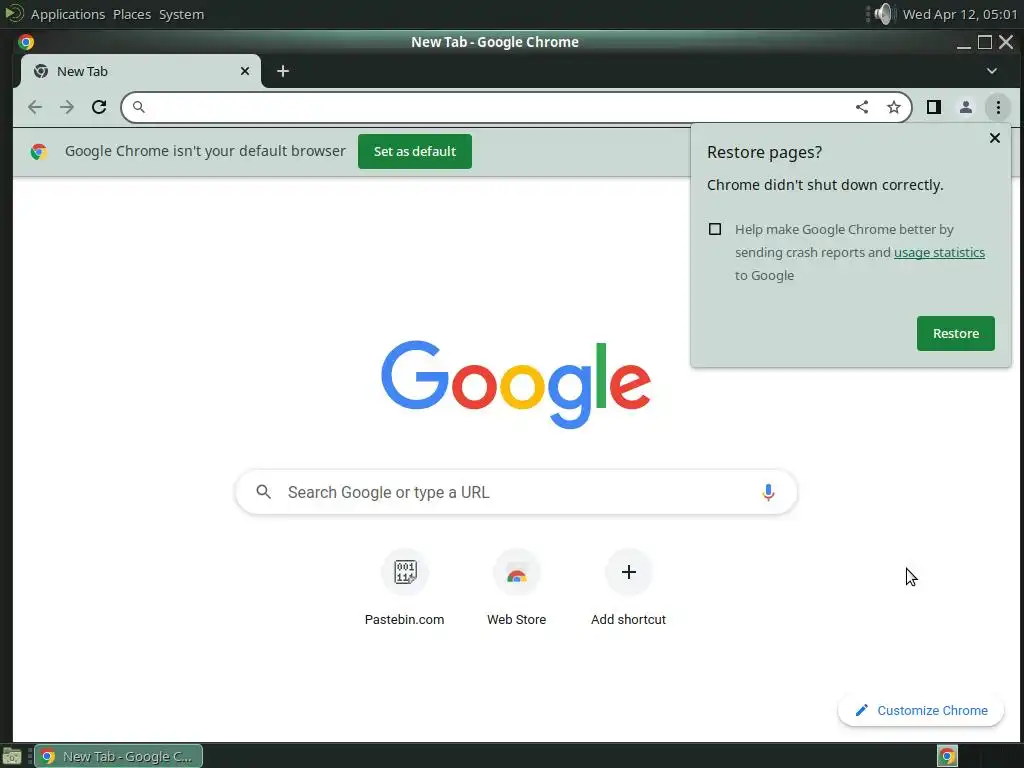Open the Web Store shortcut tile
1024x768 pixels.
point(517,572)
